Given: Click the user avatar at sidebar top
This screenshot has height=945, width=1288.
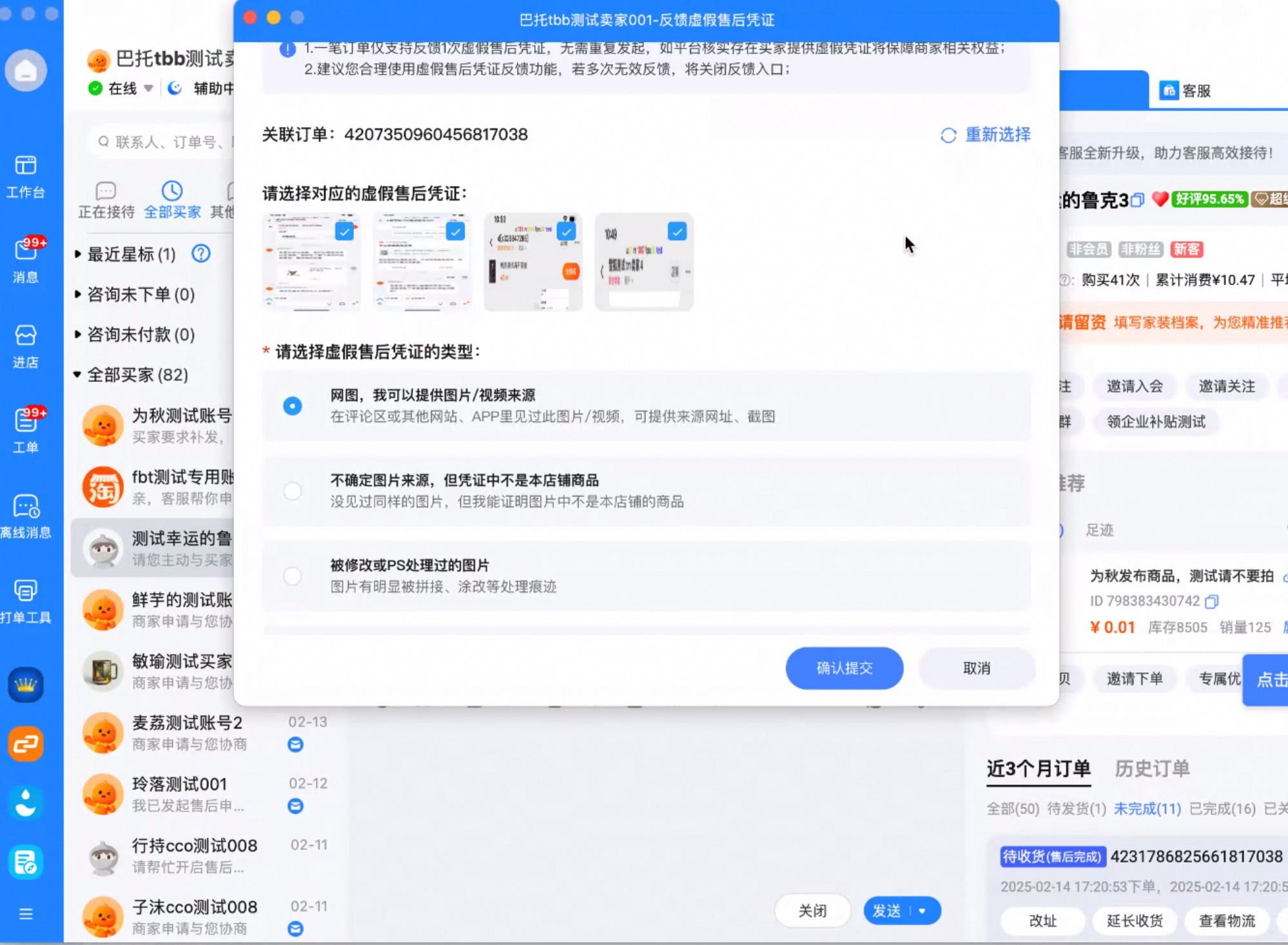Looking at the screenshot, I should (x=26, y=70).
